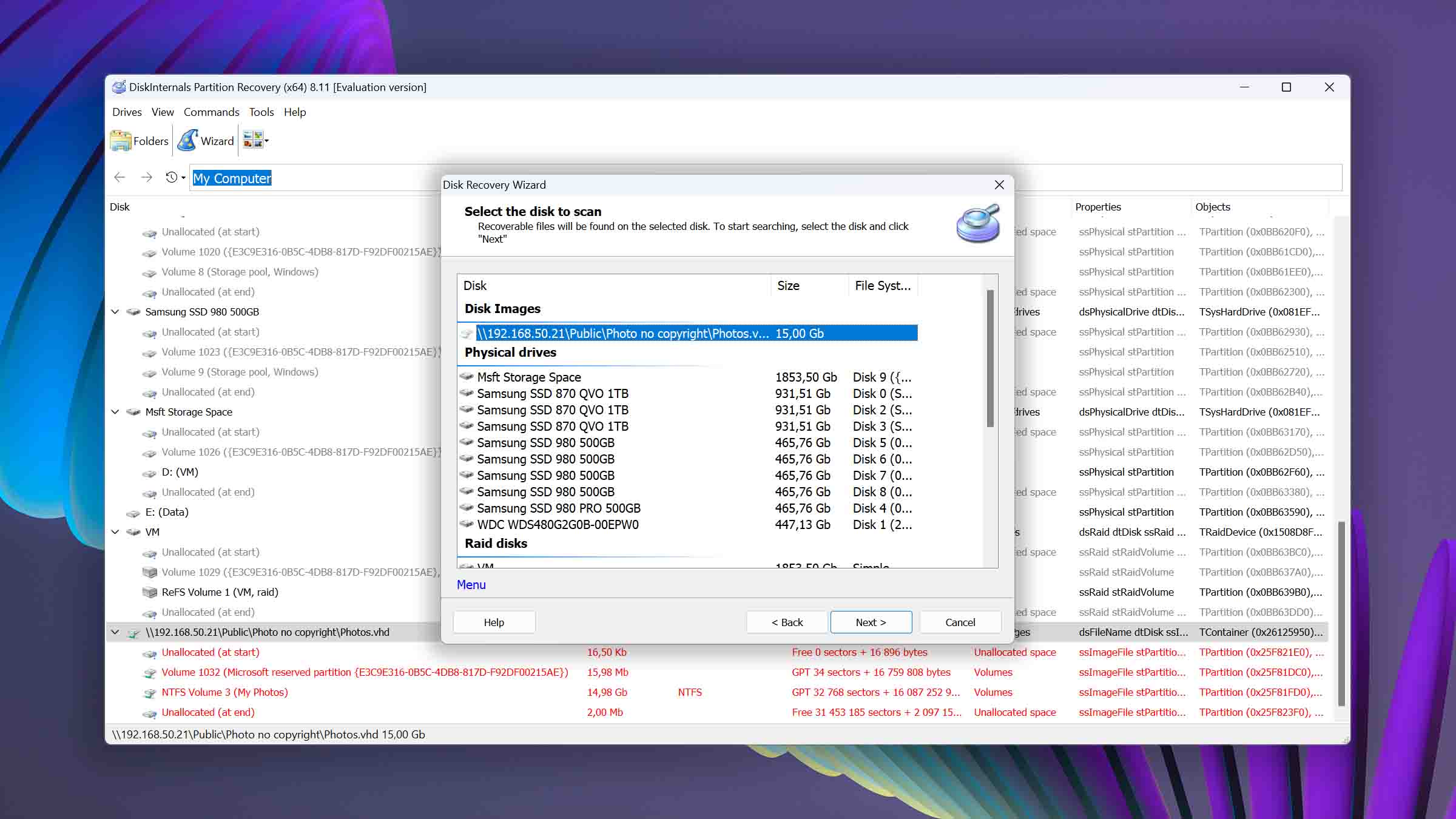The height and width of the screenshot is (819, 1456).
Task: Click the drive icon beside WDC WDS480G2G0B
Action: pos(467,524)
